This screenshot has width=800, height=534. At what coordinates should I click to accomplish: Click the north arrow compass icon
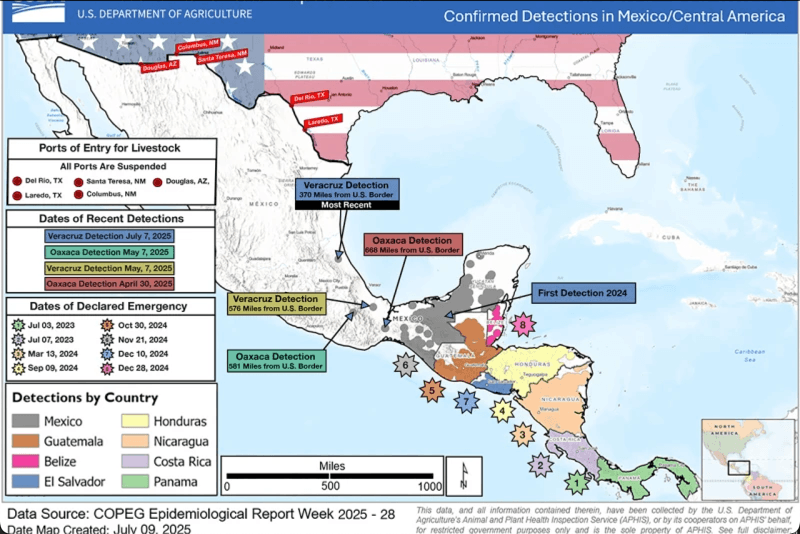pos(463,473)
